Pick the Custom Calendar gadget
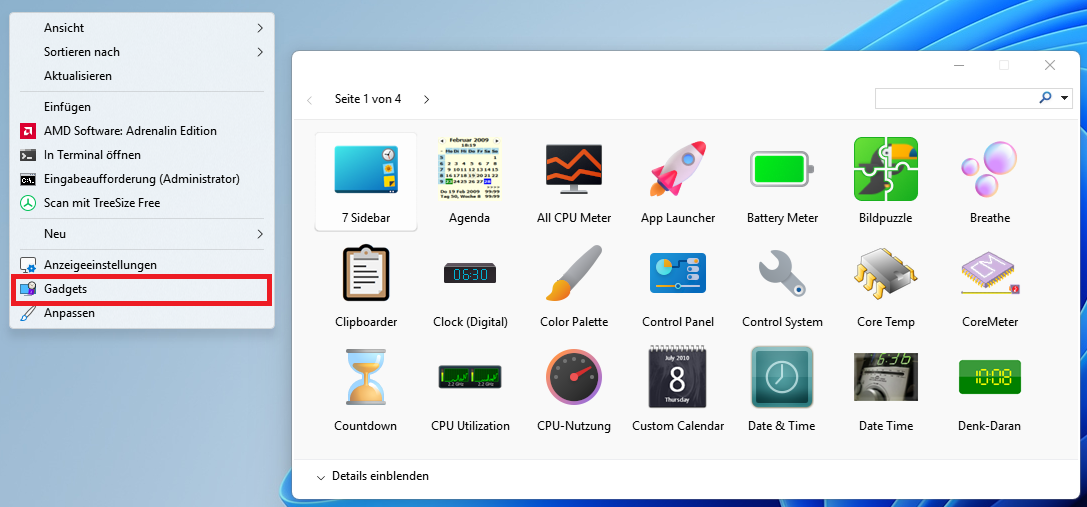This screenshot has width=1087, height=507. point(678,377)
